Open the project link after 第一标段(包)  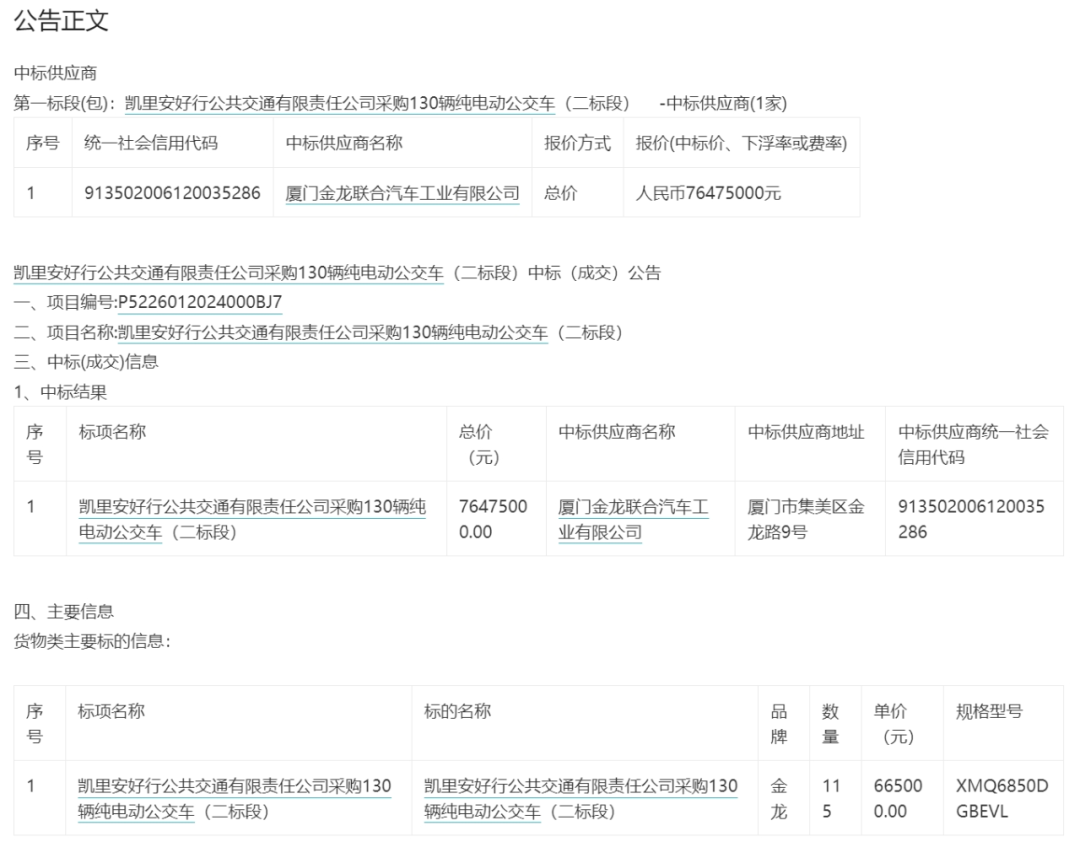340,103
